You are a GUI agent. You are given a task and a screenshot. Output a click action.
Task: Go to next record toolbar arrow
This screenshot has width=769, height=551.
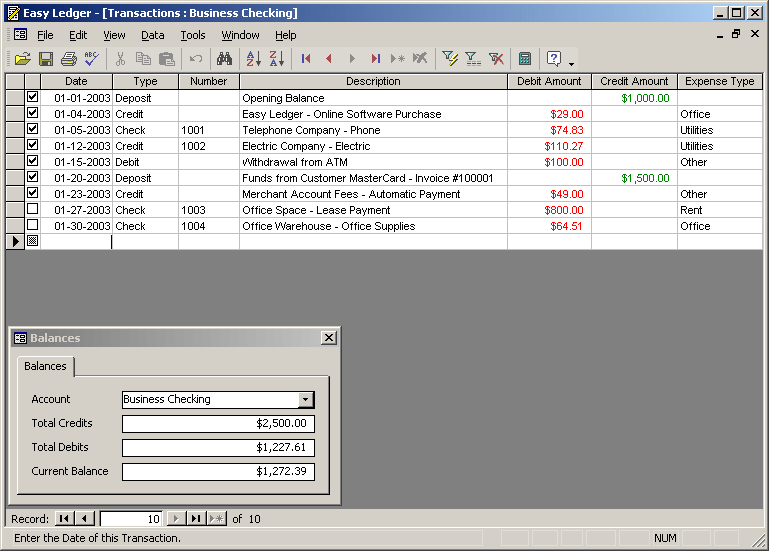click(x=352, y=59)
